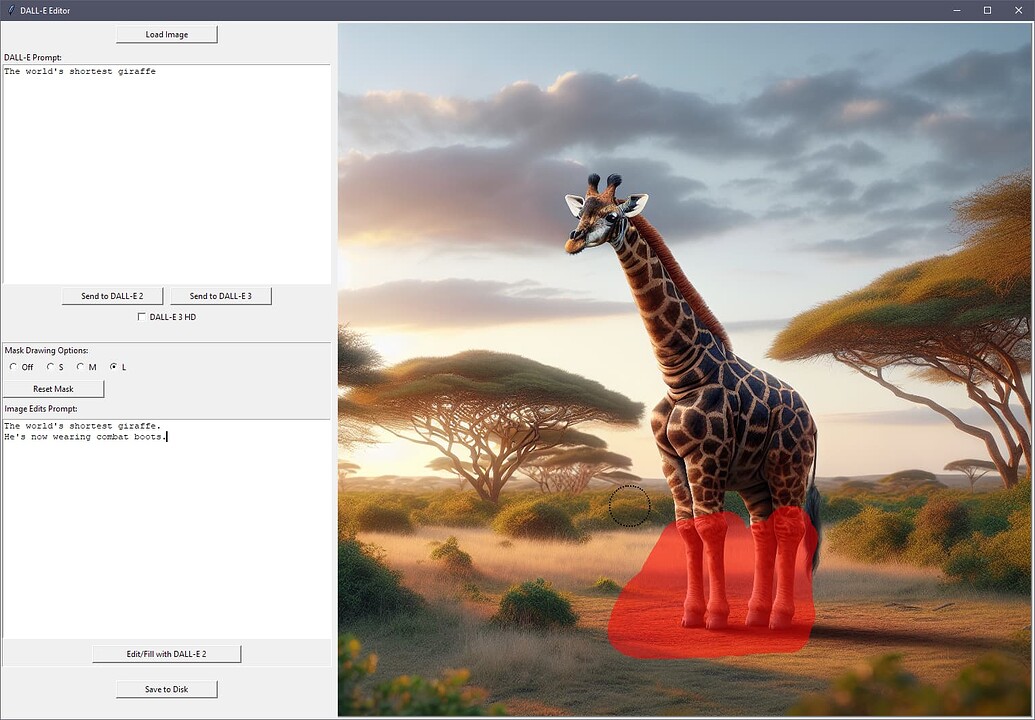The image size is (1035, 720).
Task: Minimize the DALL-E Editor window
Action: 957,10
